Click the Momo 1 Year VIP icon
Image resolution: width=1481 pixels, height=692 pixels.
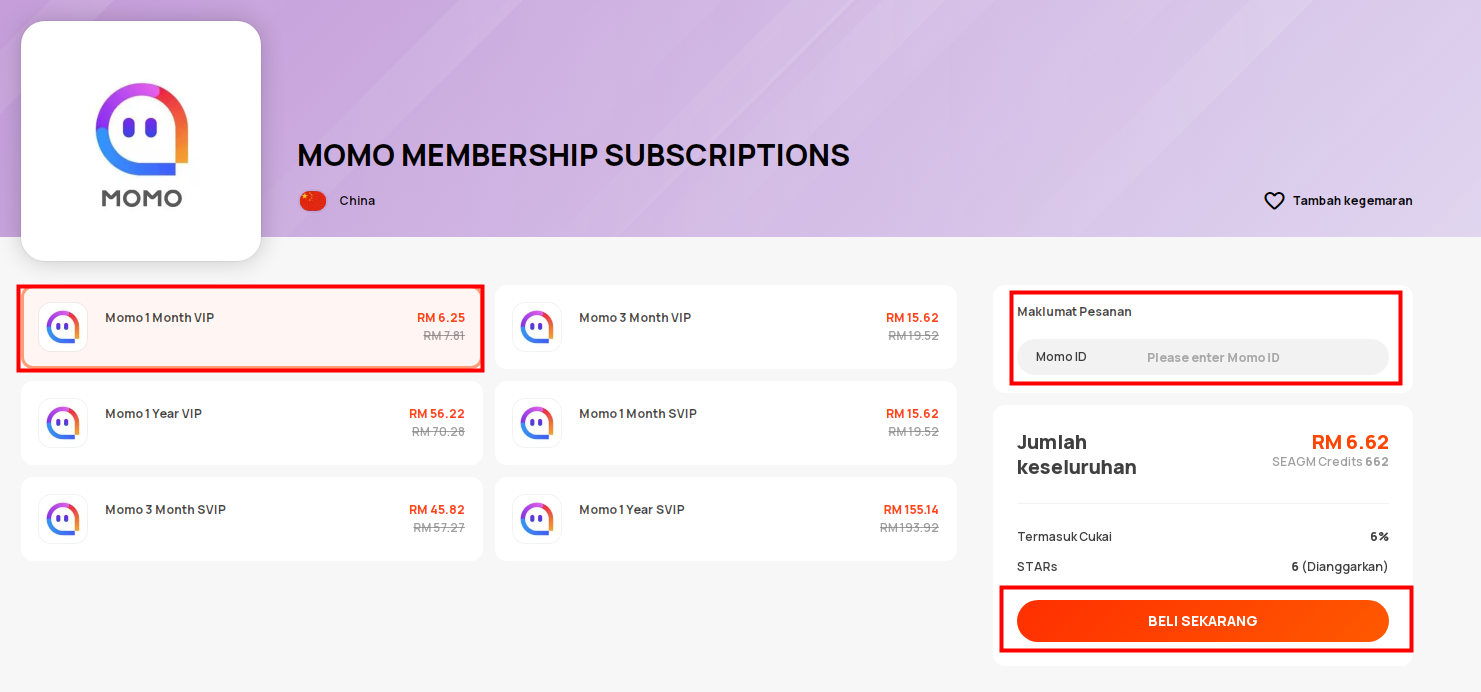coord(63,423)
